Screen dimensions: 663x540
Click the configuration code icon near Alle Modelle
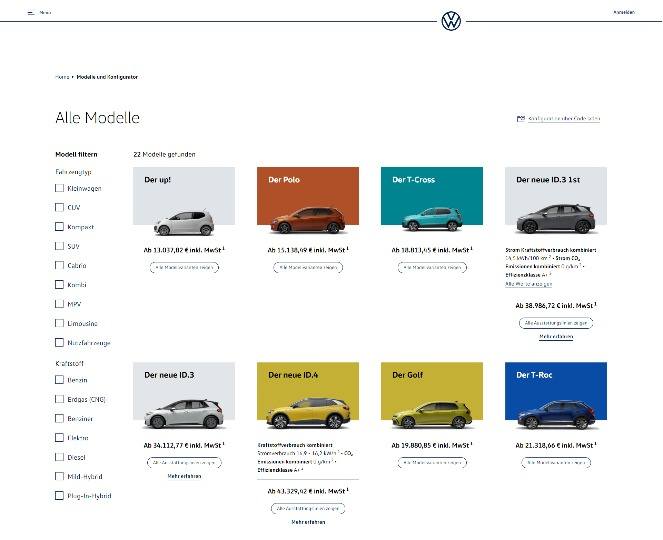[521, 119]
